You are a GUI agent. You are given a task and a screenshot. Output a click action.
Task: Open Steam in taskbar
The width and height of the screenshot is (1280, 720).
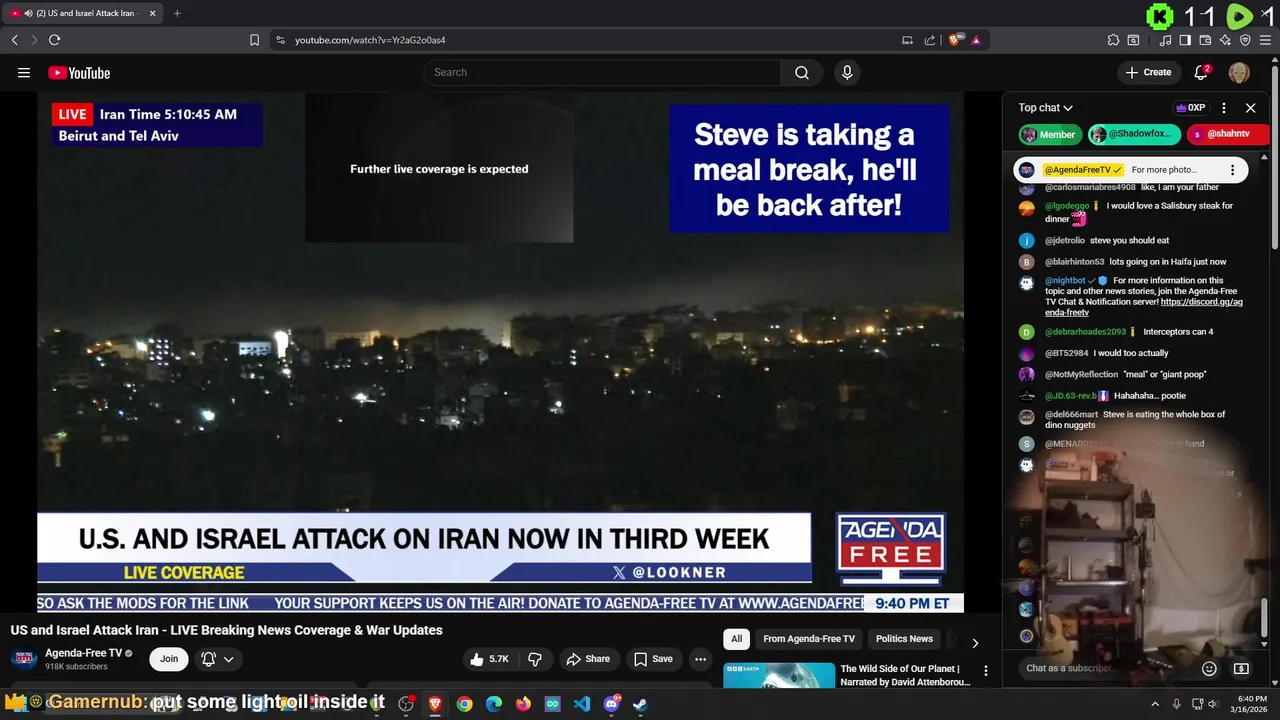(x=640, y=704)
